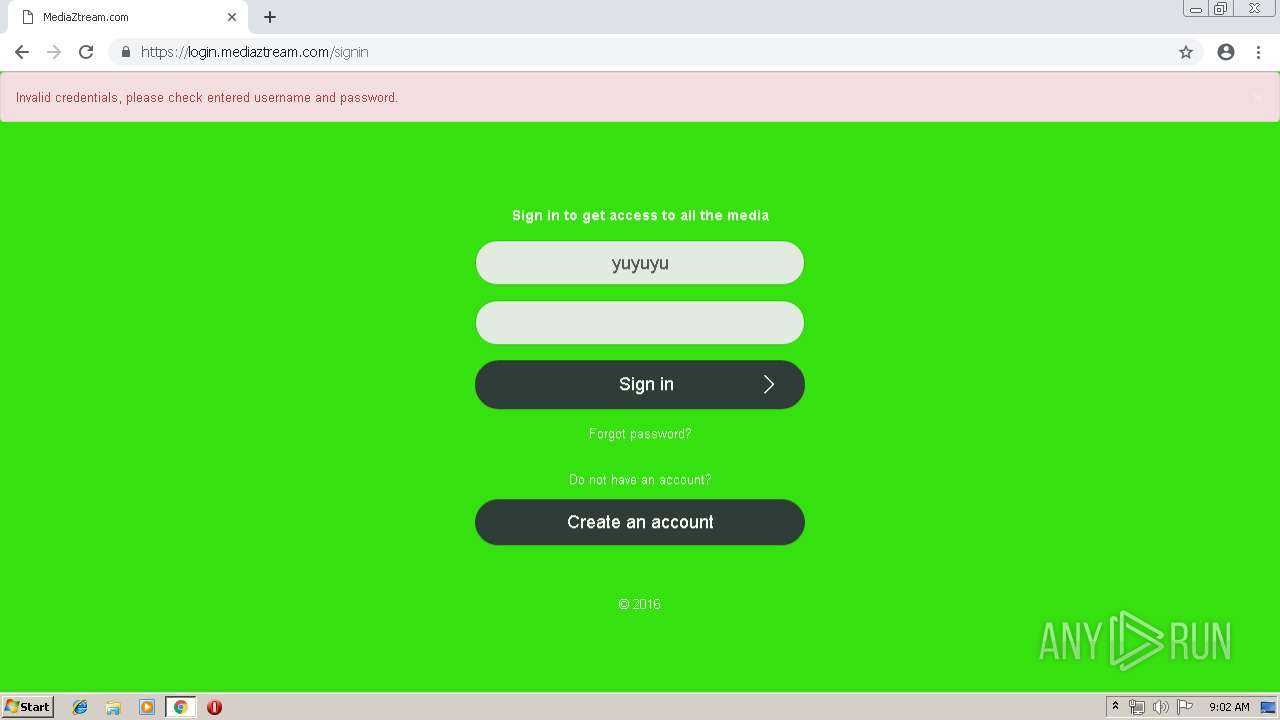Click the 9:02 AM clock
The width and height of the screenshot is (1280, 720).
pos(1229,707)
